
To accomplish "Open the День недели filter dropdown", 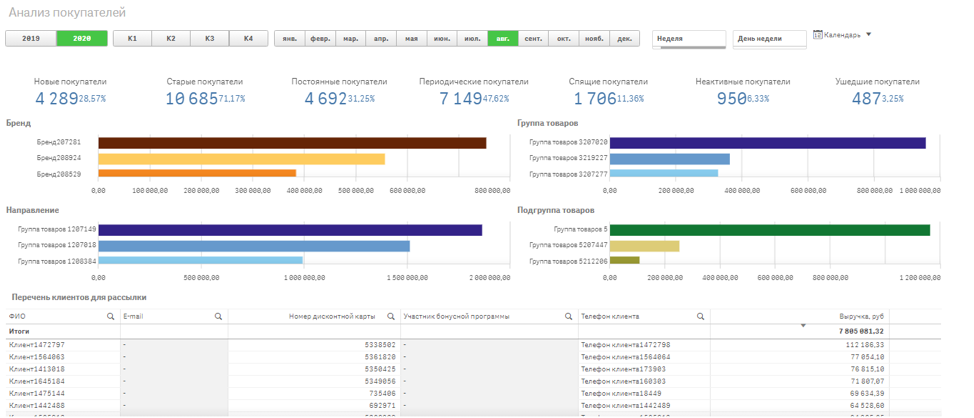I will point(769,39).
